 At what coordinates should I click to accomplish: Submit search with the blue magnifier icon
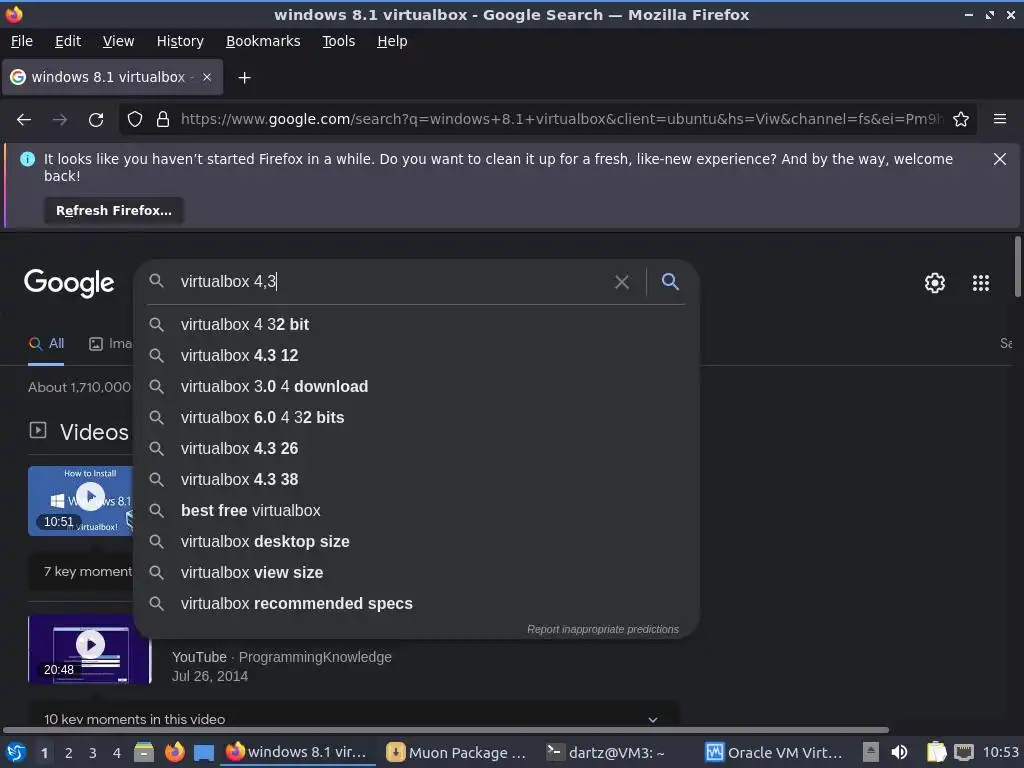point(670,281)
